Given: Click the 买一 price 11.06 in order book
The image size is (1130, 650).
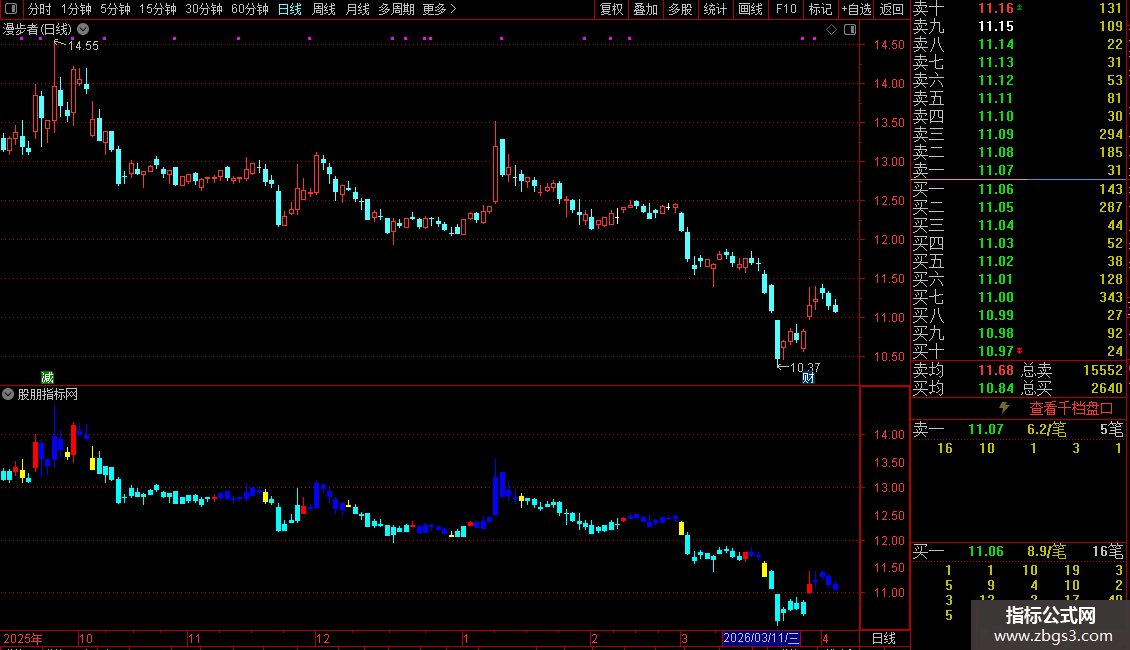Looking at the screenshot, I should click(995, 189).
